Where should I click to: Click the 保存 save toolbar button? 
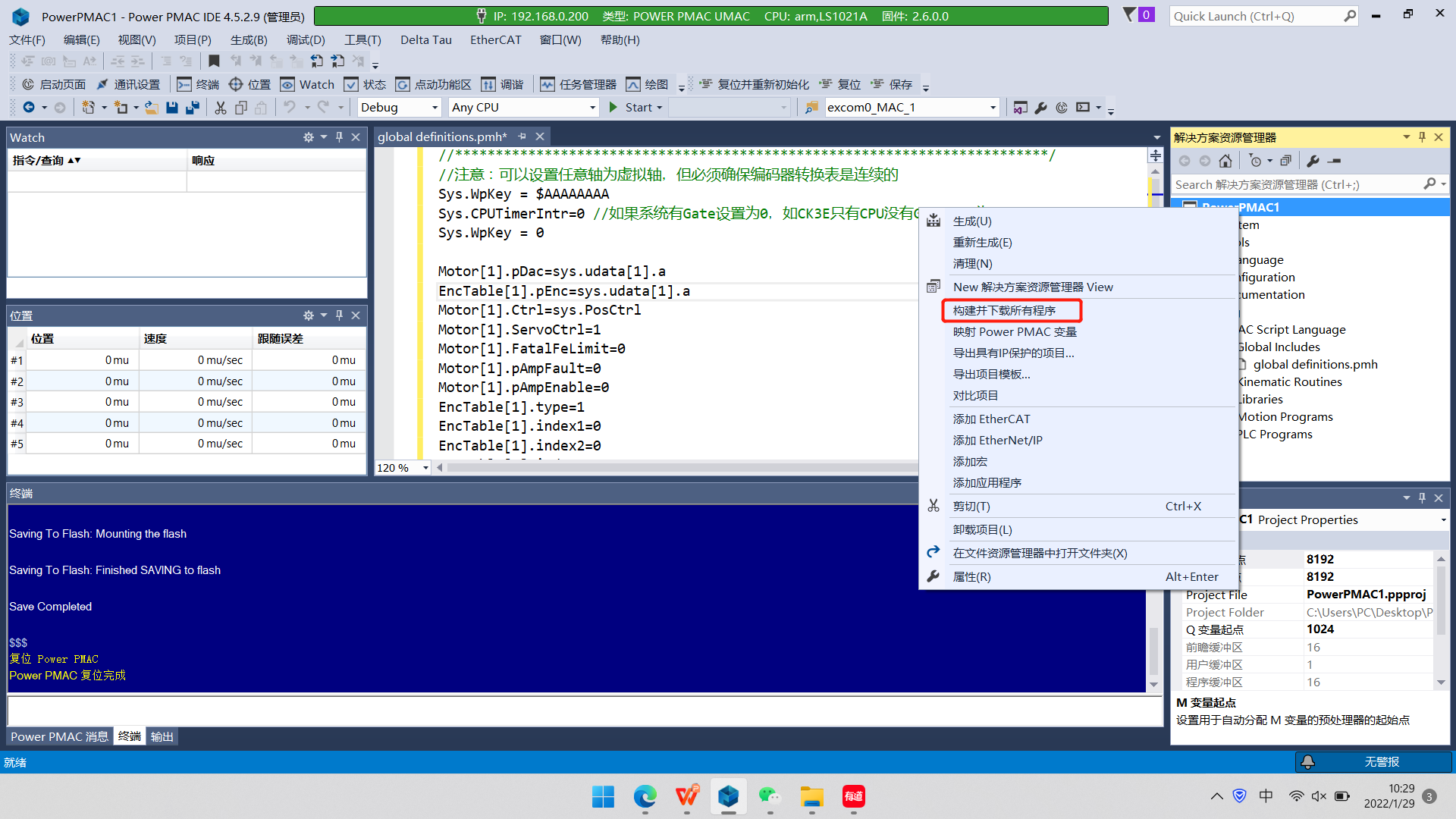click(x=891, y=84)
